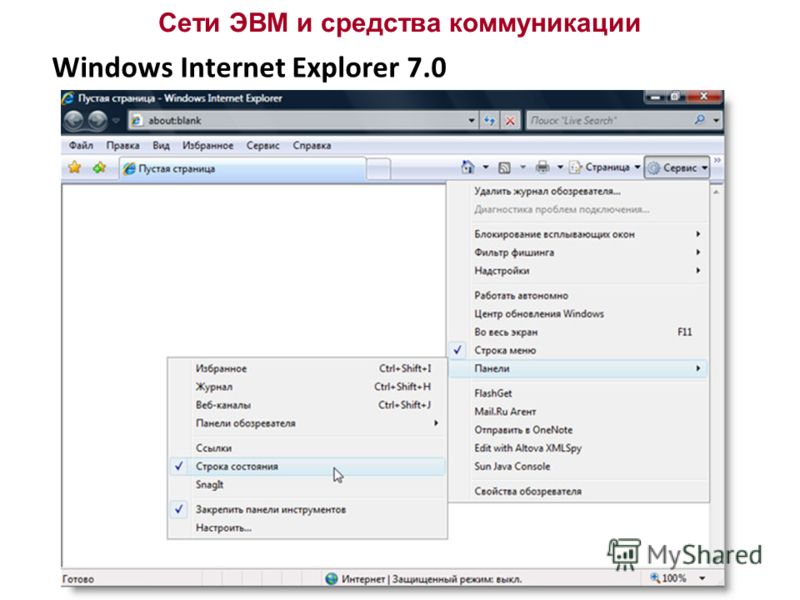The height and width of the screenshot is (600, 800).
Task: Open recent pages dropdown beside Forward button
Action: click(x=116, y=121)
